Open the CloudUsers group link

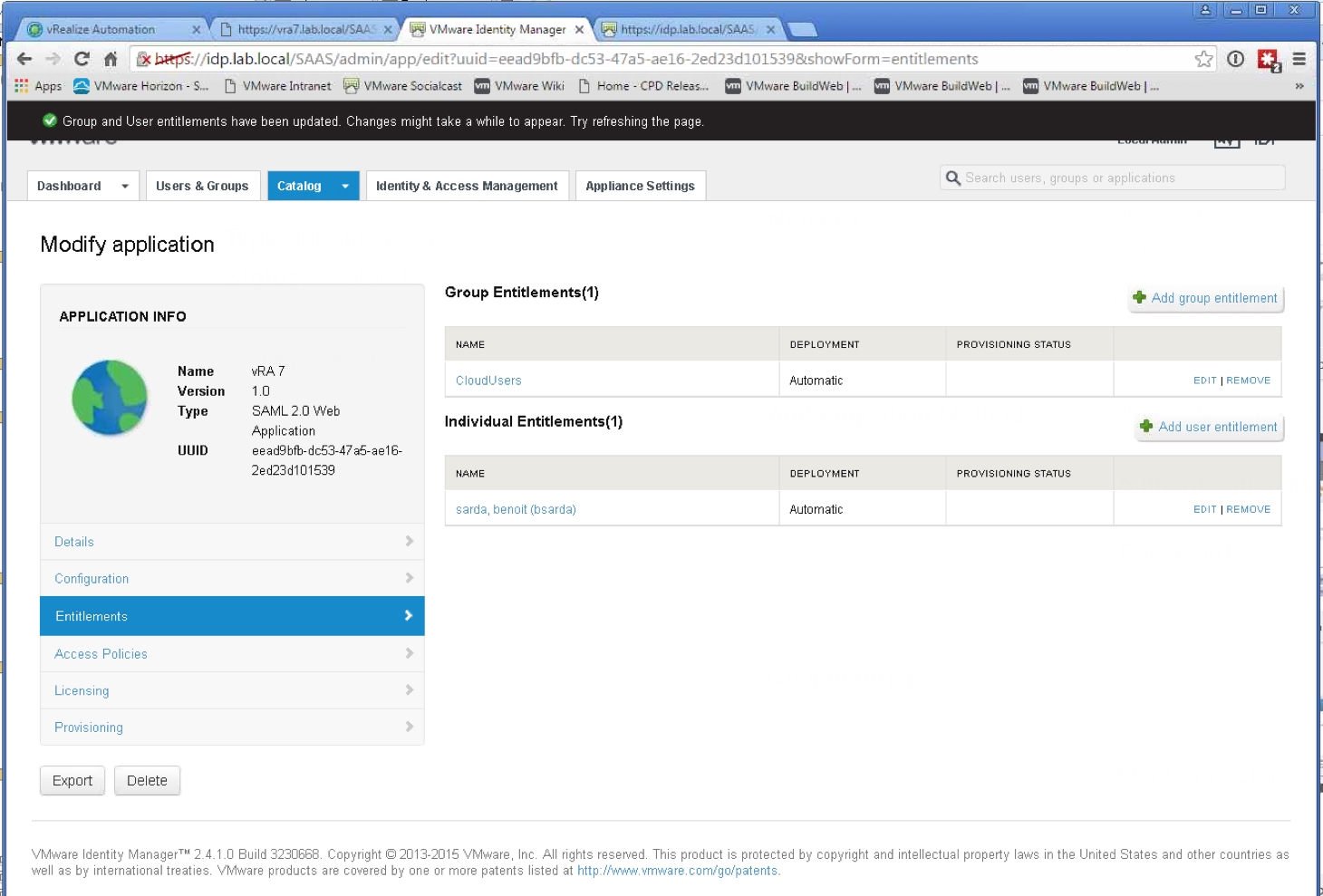pyautogui.click(x=488, y=381)
